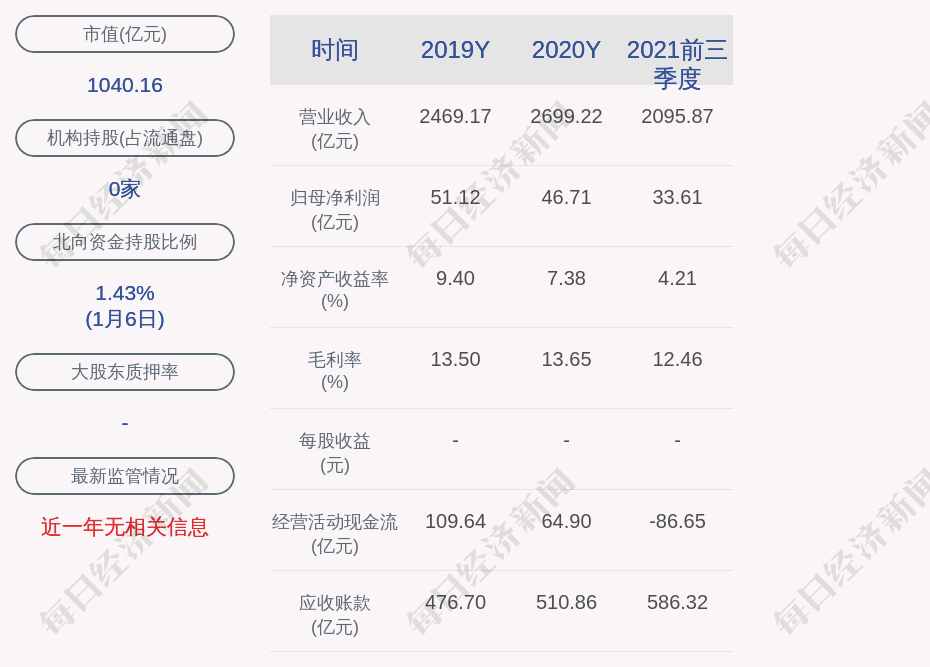Select the 净资产收益率(%) row label
Image resolution: width=930 pixels, height=667 pixels.
tap(335, 290)
